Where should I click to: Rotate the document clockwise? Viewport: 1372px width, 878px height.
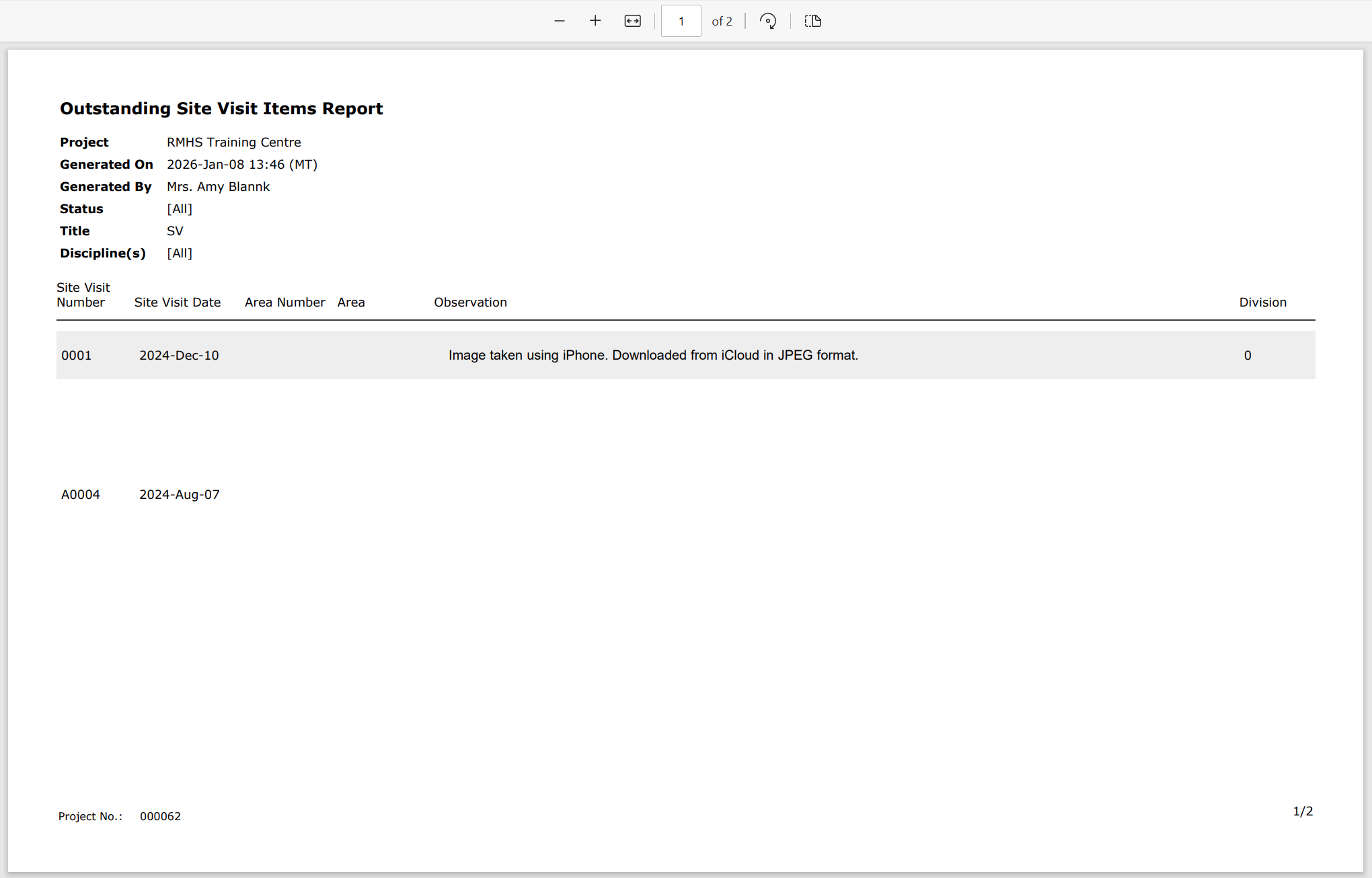point(768,21)
